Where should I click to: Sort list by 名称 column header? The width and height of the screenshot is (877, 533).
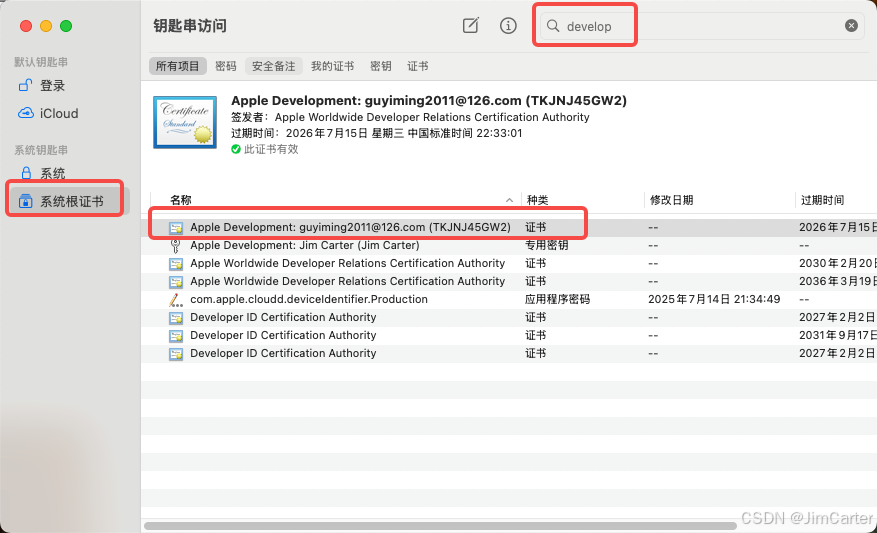[181, 200]
